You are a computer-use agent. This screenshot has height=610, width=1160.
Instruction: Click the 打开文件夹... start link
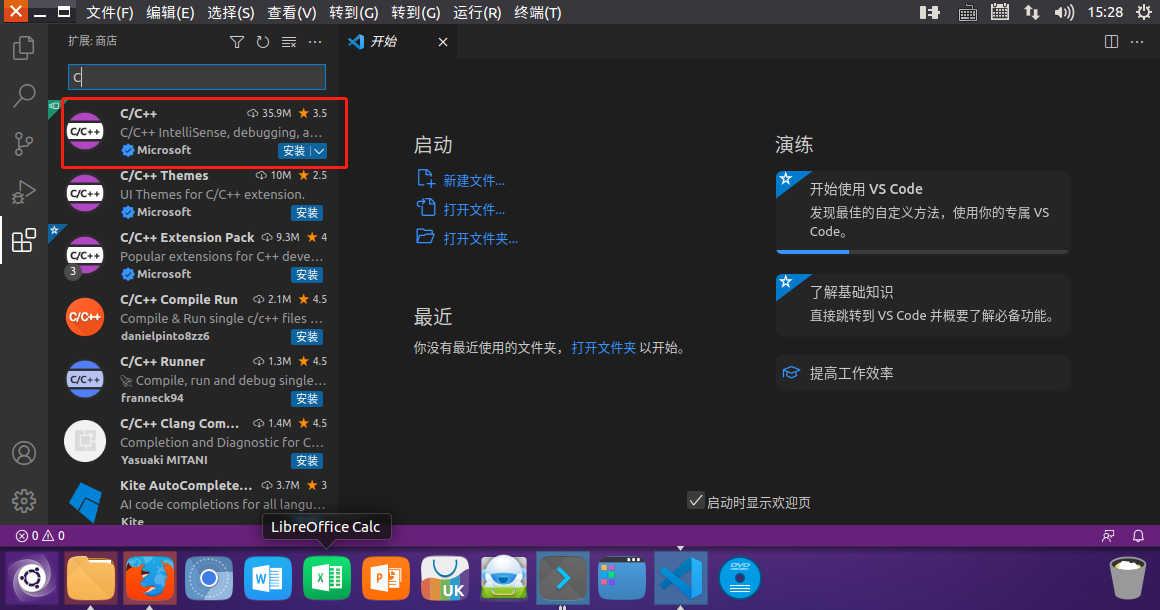(x=480, y=239)
